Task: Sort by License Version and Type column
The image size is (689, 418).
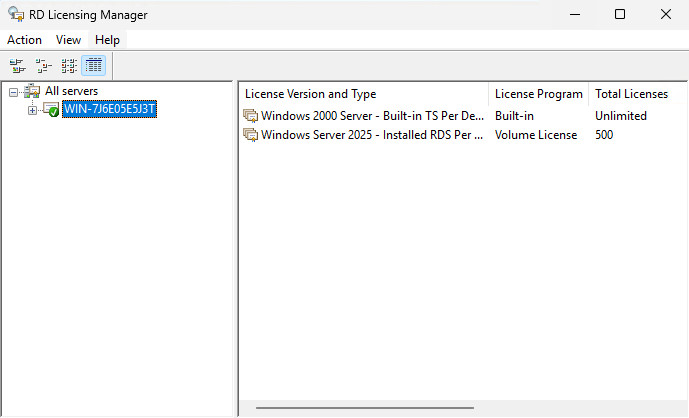Action: [x=364, y=94]
